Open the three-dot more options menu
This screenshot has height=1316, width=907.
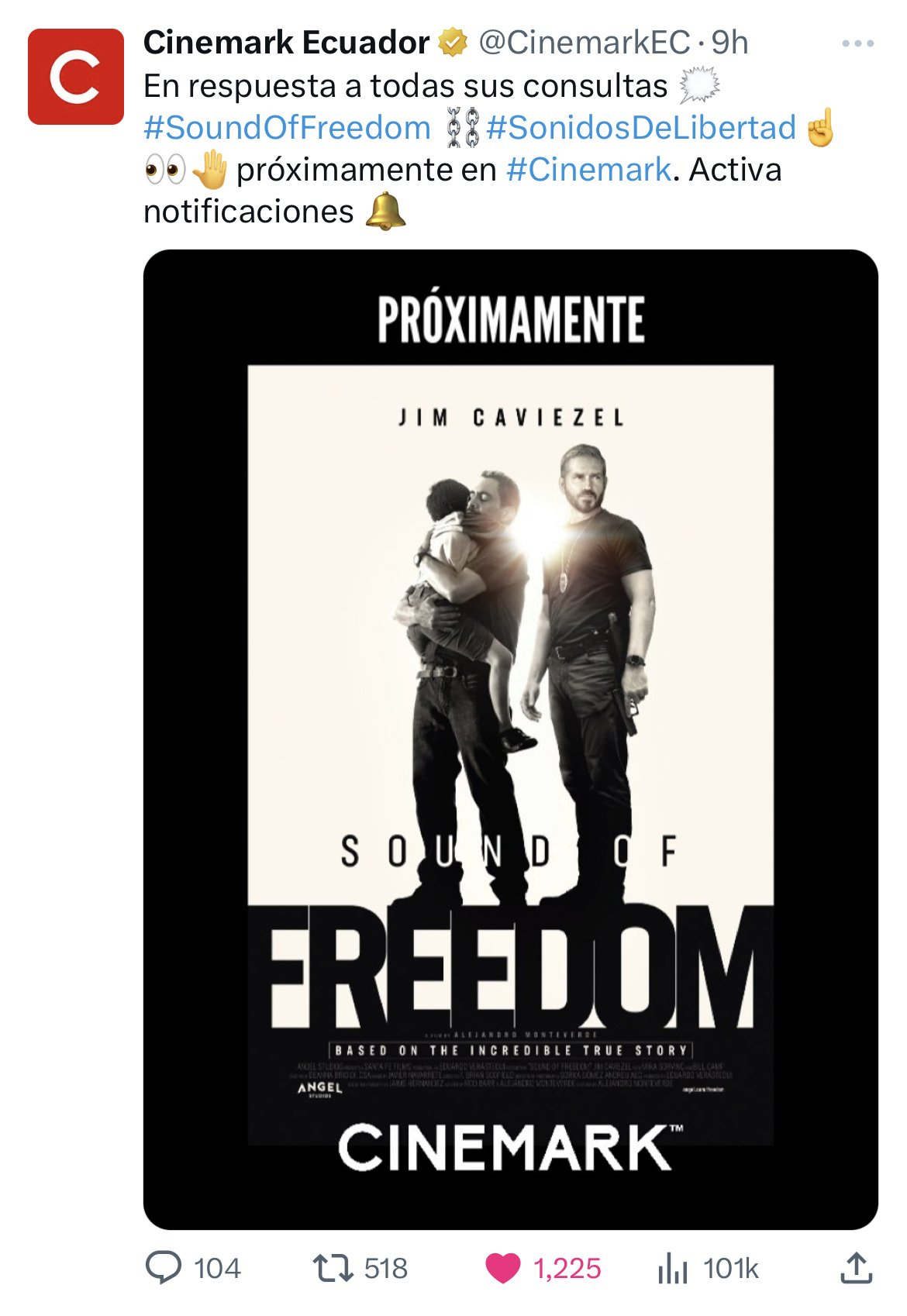pos(857,43)
